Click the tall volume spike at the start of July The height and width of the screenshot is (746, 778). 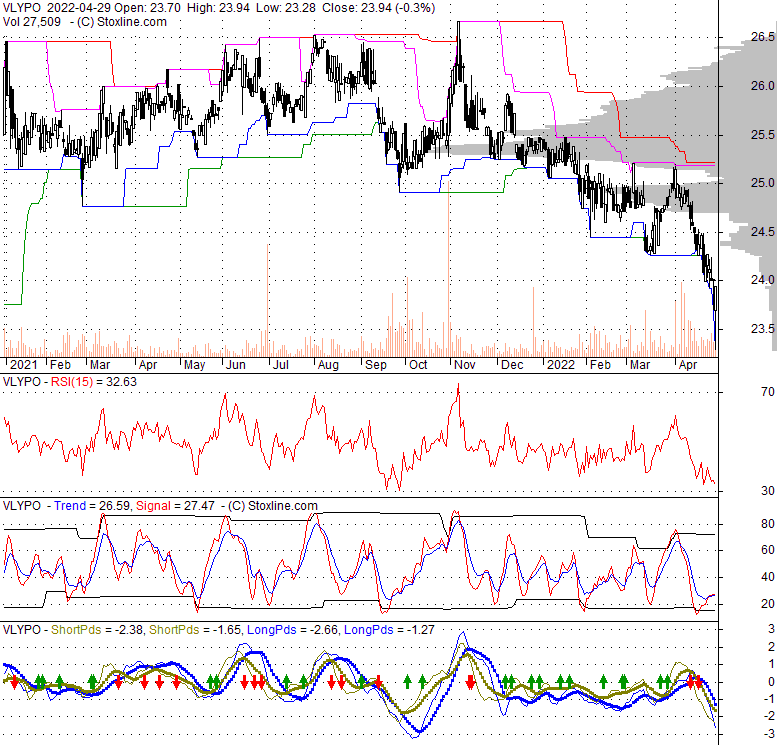(x=268, y=300)
